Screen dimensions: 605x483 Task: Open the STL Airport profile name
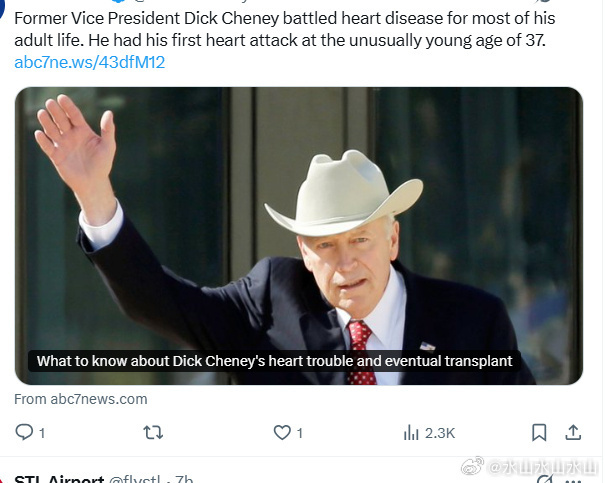pos(59,479)
